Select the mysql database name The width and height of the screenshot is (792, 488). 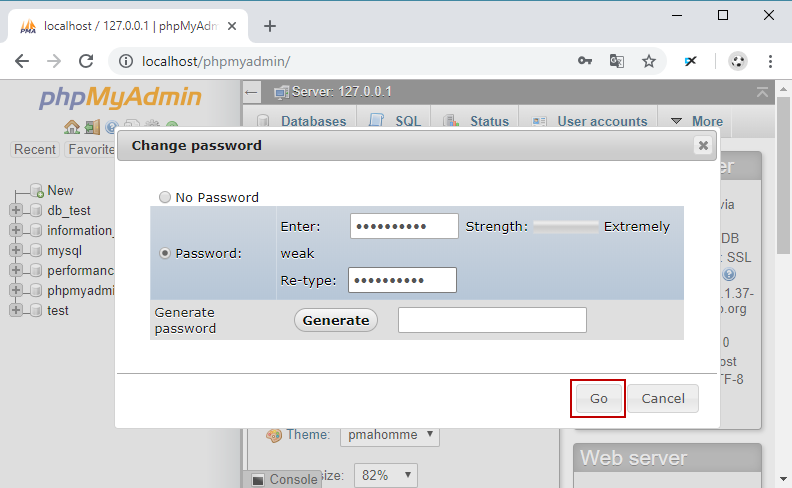[64, 250]
